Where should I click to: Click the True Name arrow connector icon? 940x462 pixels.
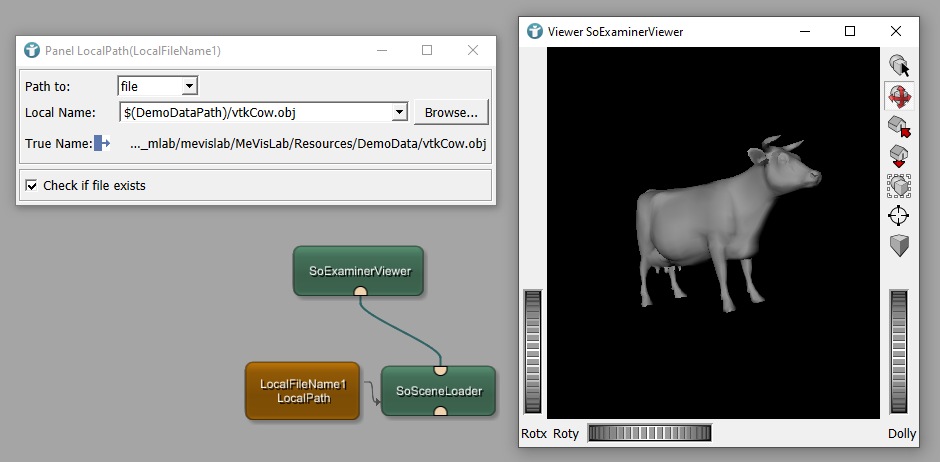pos(102,144)
